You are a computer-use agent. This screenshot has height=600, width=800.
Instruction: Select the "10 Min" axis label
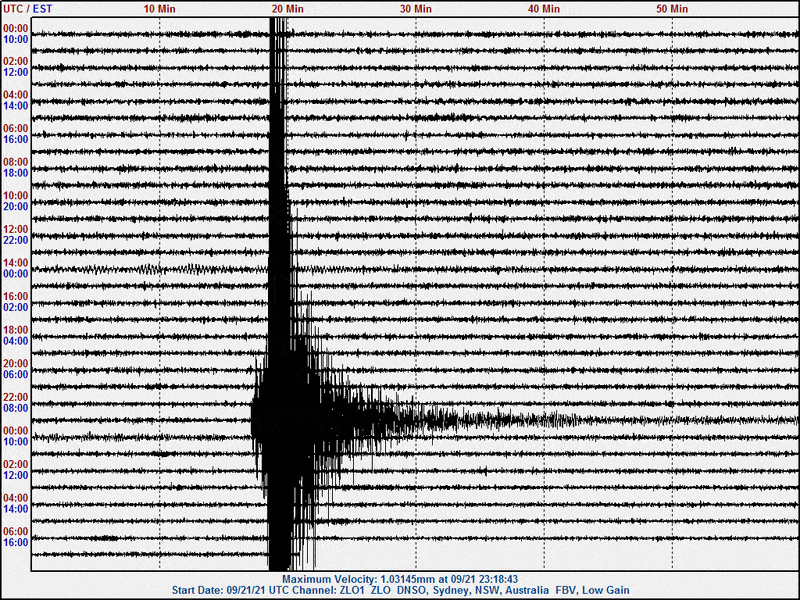point(159,9)
